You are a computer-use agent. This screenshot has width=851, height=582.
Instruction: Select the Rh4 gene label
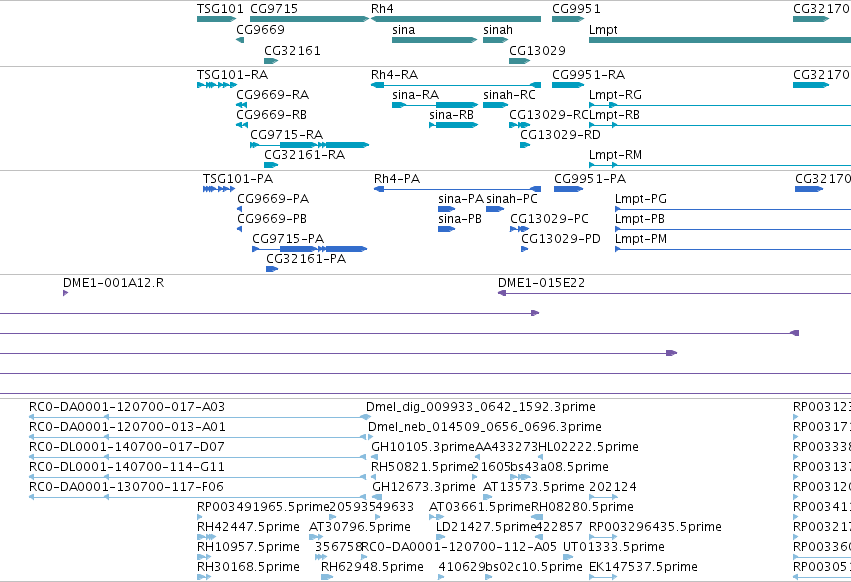[382, 9]
